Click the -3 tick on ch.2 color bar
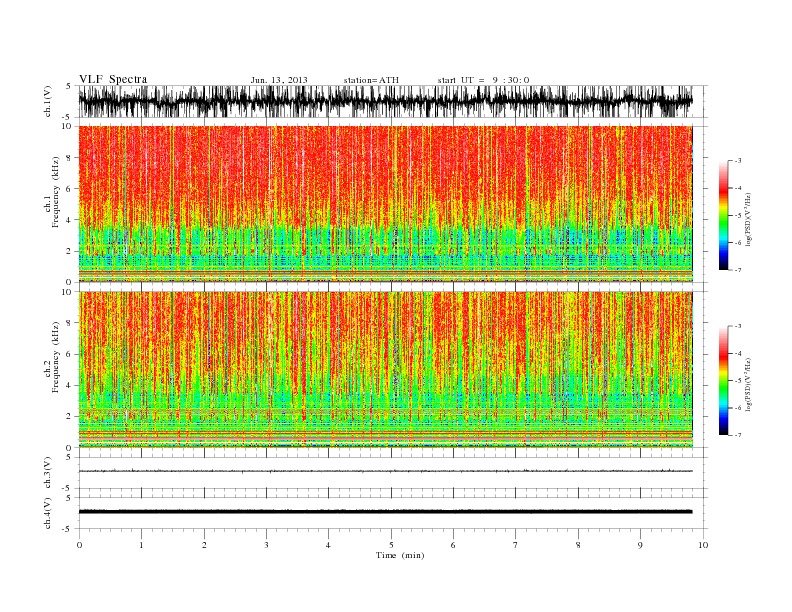This screenshot has width=792, height=612. [x=737, y=326]
